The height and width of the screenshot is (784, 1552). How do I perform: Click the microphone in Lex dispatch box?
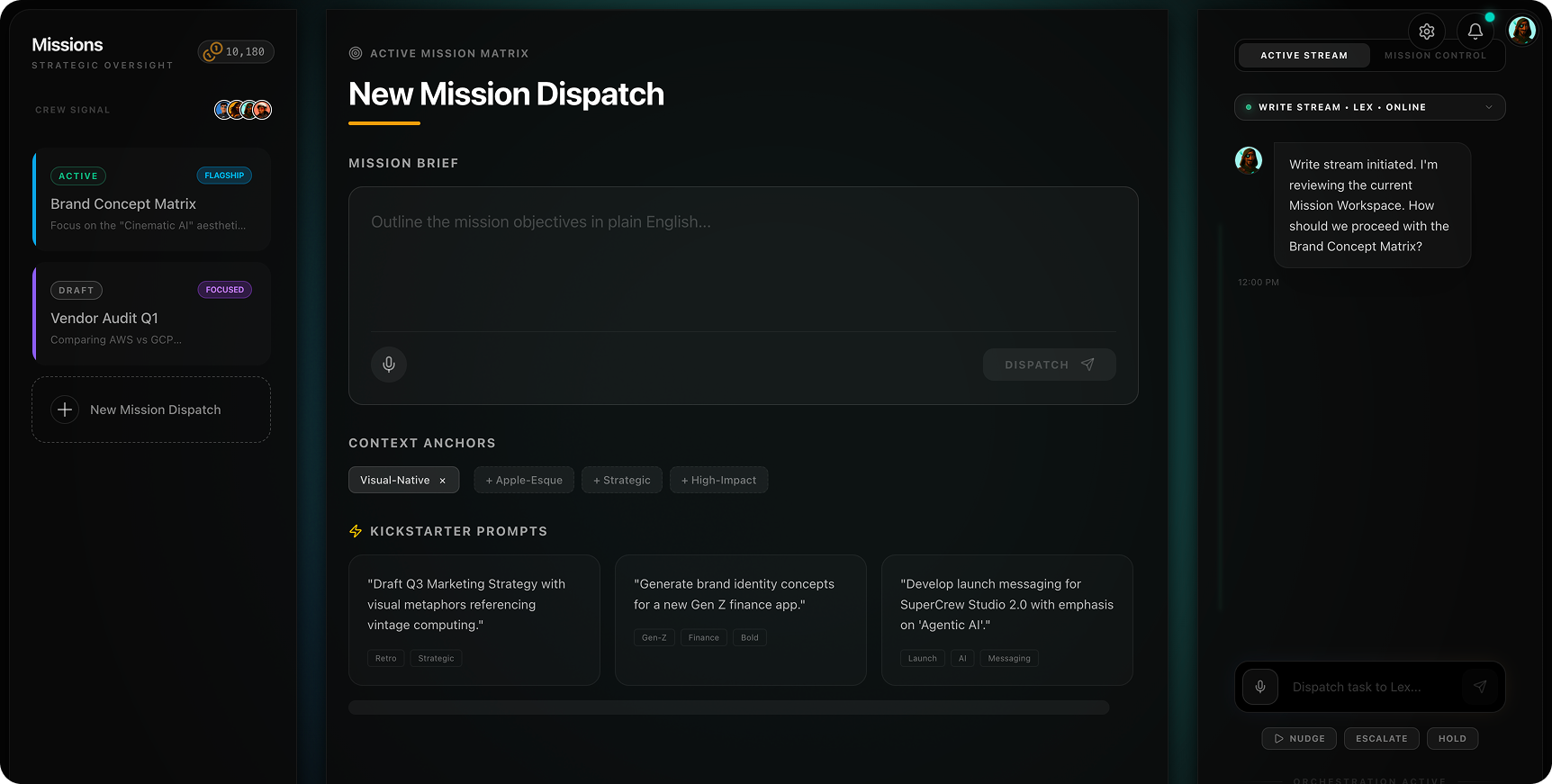[x=1260, y=687]
